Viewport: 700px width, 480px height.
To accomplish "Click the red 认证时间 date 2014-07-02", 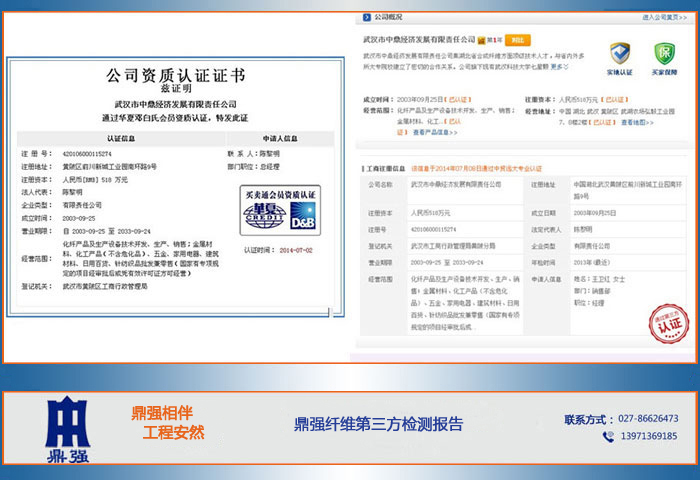I will point(296,250).
